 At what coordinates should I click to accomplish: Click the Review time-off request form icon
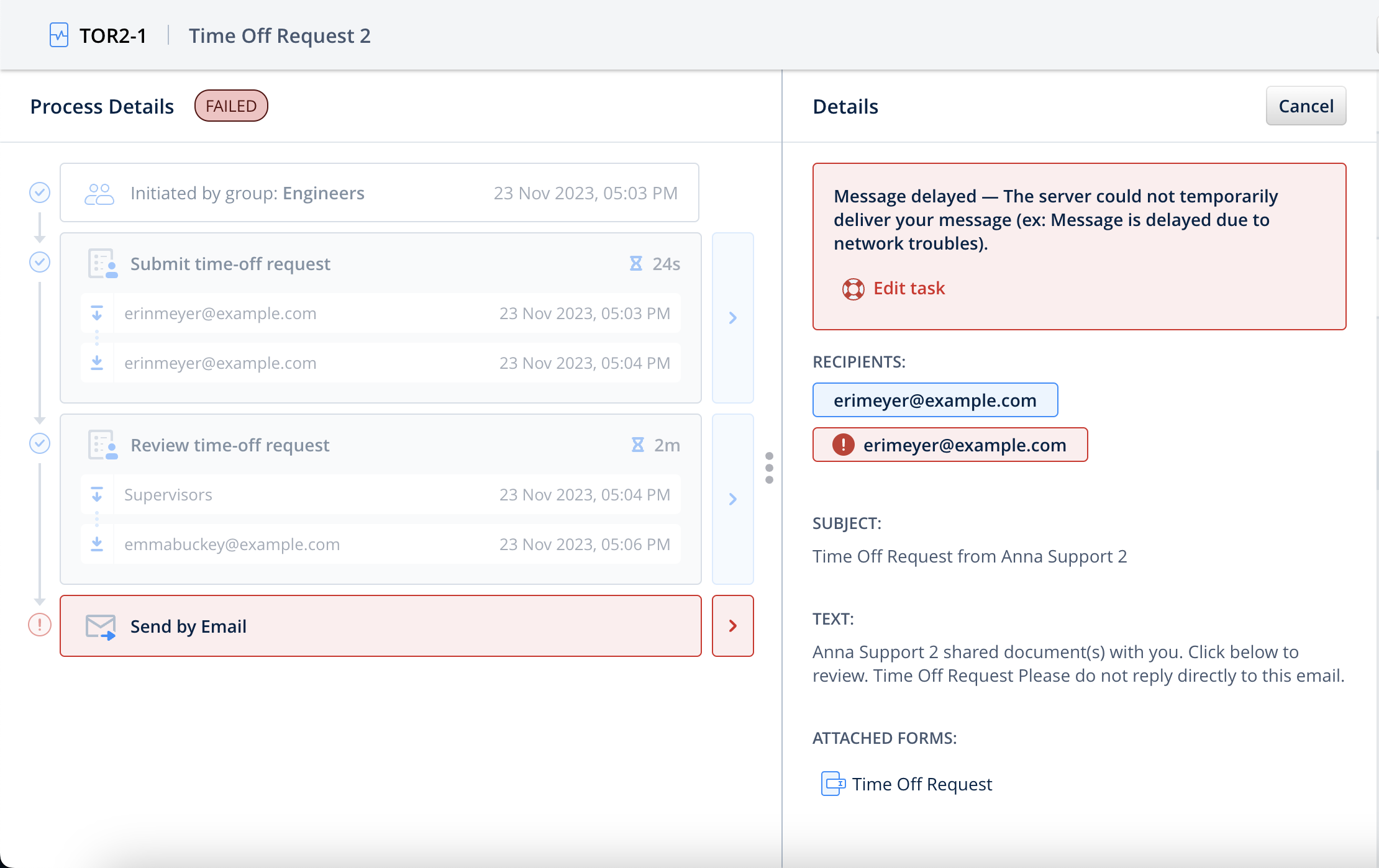[x=102, y=445]
